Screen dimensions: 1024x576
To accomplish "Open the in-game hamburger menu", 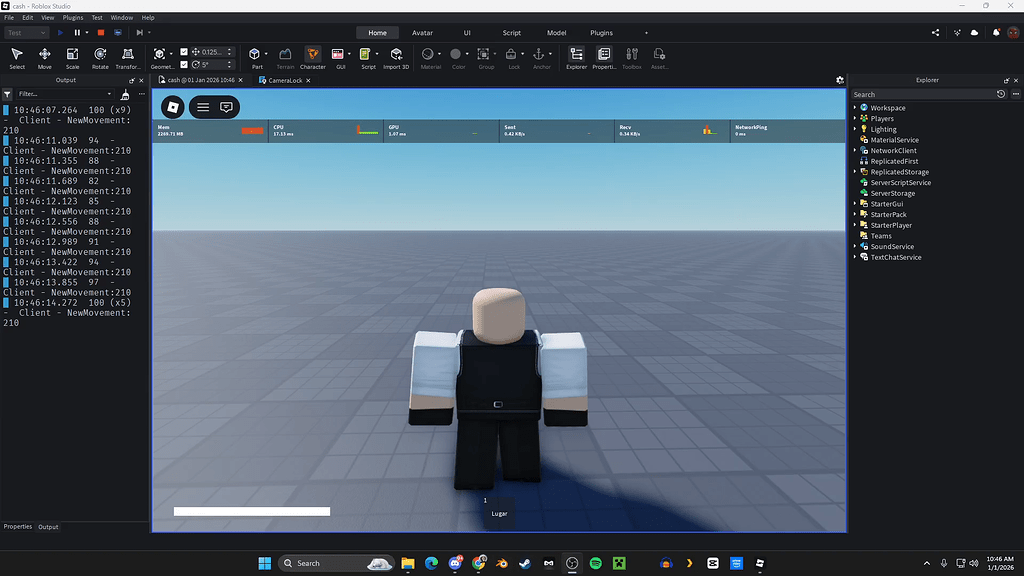I will click(203, 107).
